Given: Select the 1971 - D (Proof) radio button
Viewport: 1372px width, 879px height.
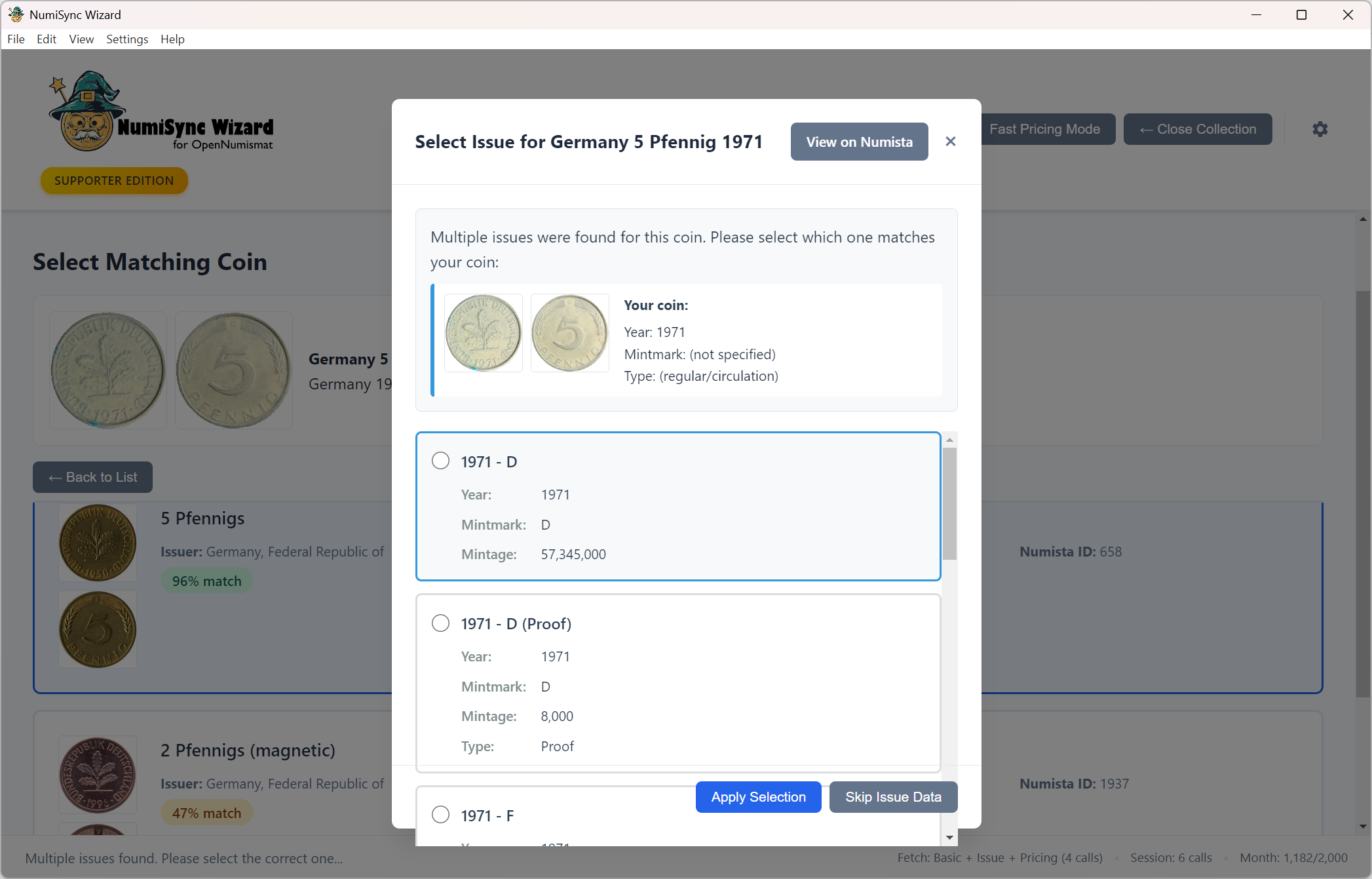Looking at the screenshot, I should tap(440, 623).
